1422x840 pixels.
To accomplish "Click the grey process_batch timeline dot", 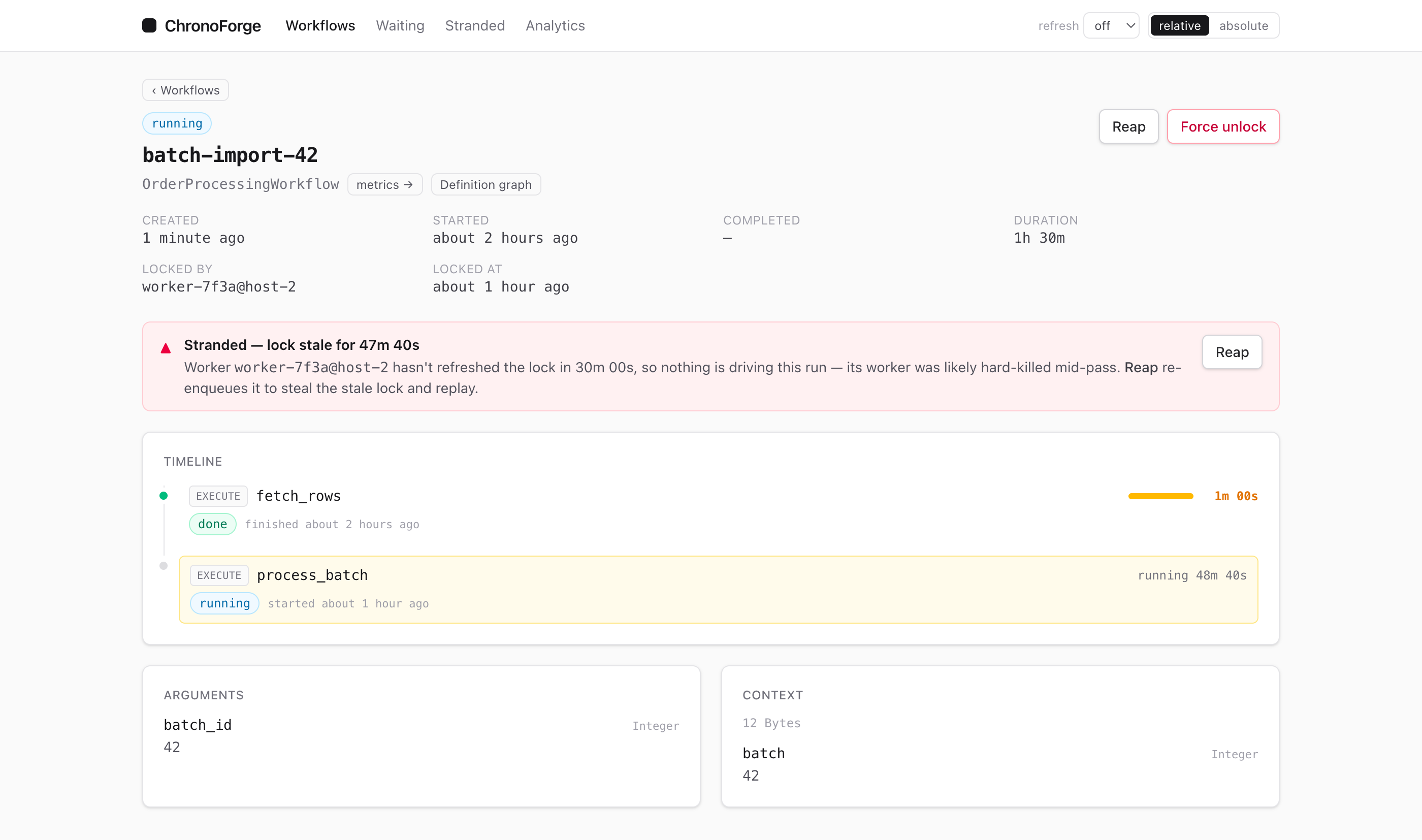I will pyautogui.click(x=164, y=565).
